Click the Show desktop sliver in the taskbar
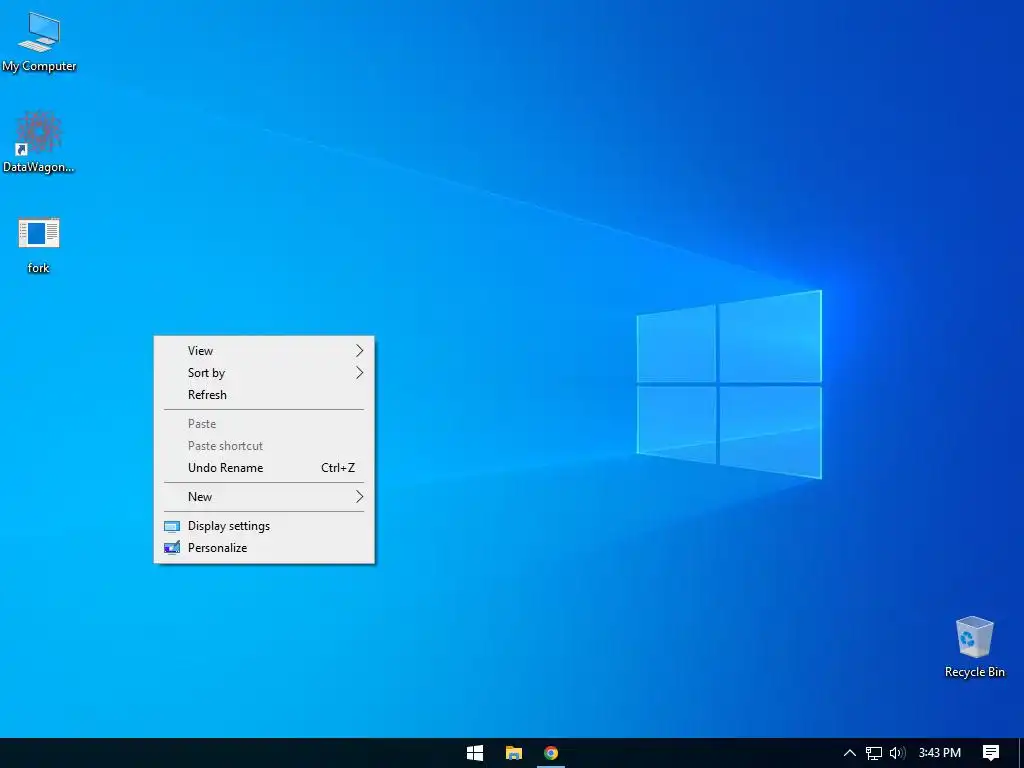This screenshot has height=768, width=1024. point(1021,753)
